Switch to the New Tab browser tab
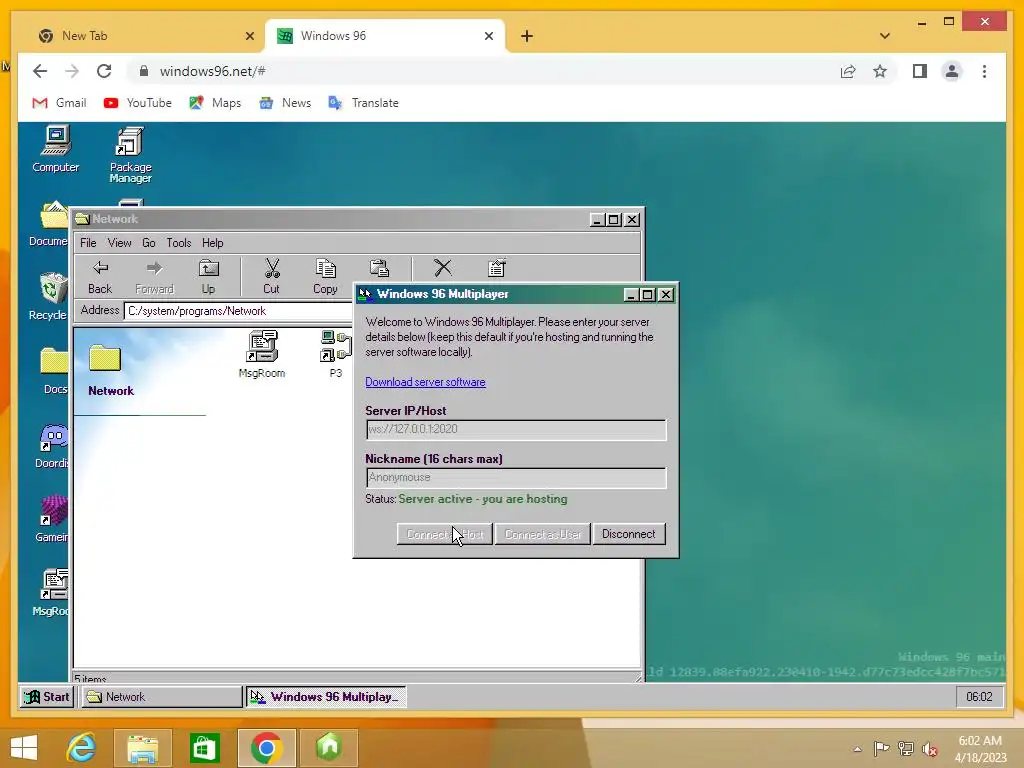This screenshot has height=768, width=1024. tap(145, 36)
